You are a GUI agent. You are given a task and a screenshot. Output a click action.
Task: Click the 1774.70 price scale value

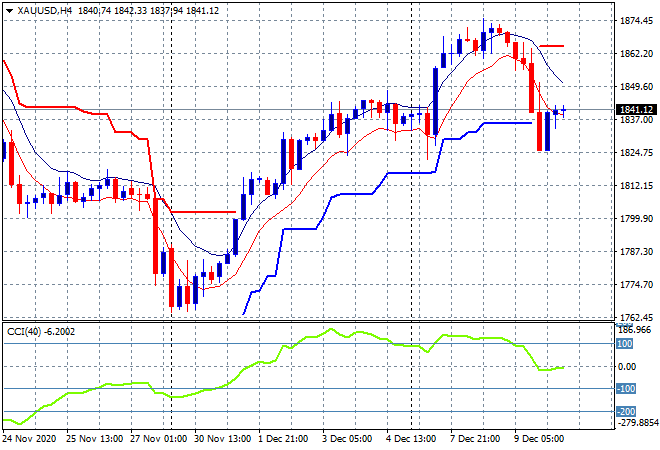pos(636,285)
